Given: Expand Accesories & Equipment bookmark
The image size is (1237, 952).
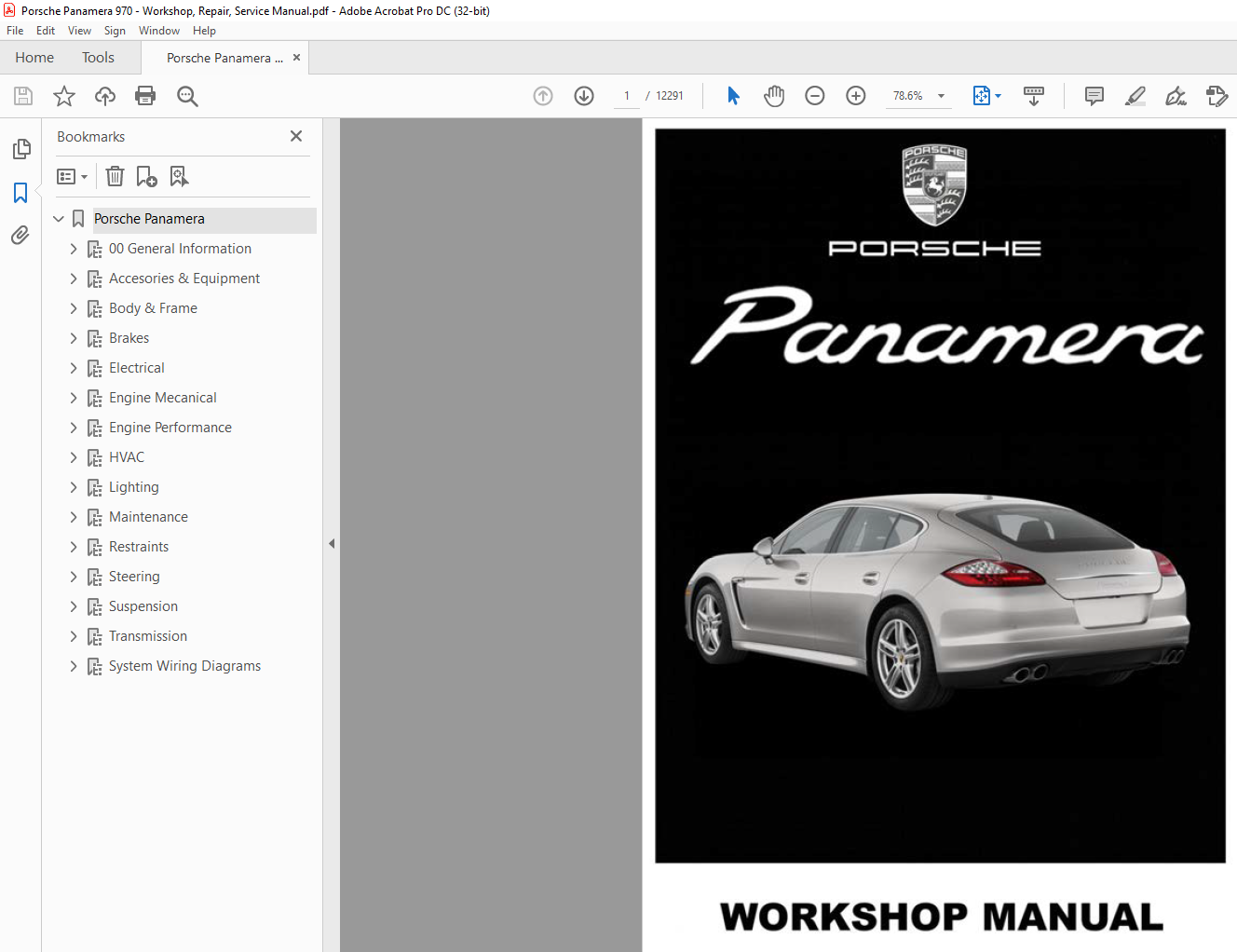Looking at the screenshot, I should pyautogui.click(x=74, y=279).
